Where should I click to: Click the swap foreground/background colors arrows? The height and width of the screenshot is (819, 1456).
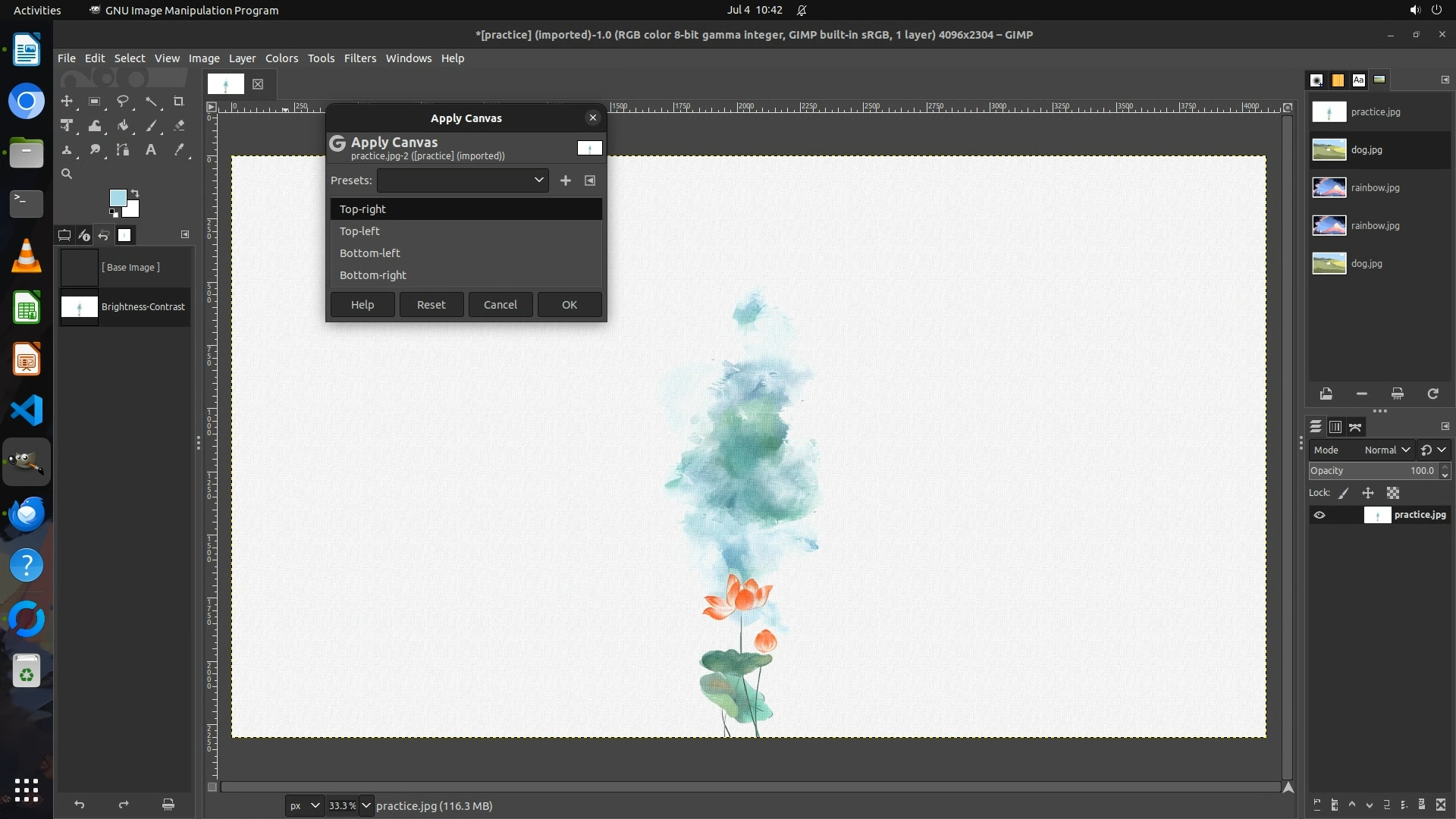pyautogui.click(x=135, y=193)
